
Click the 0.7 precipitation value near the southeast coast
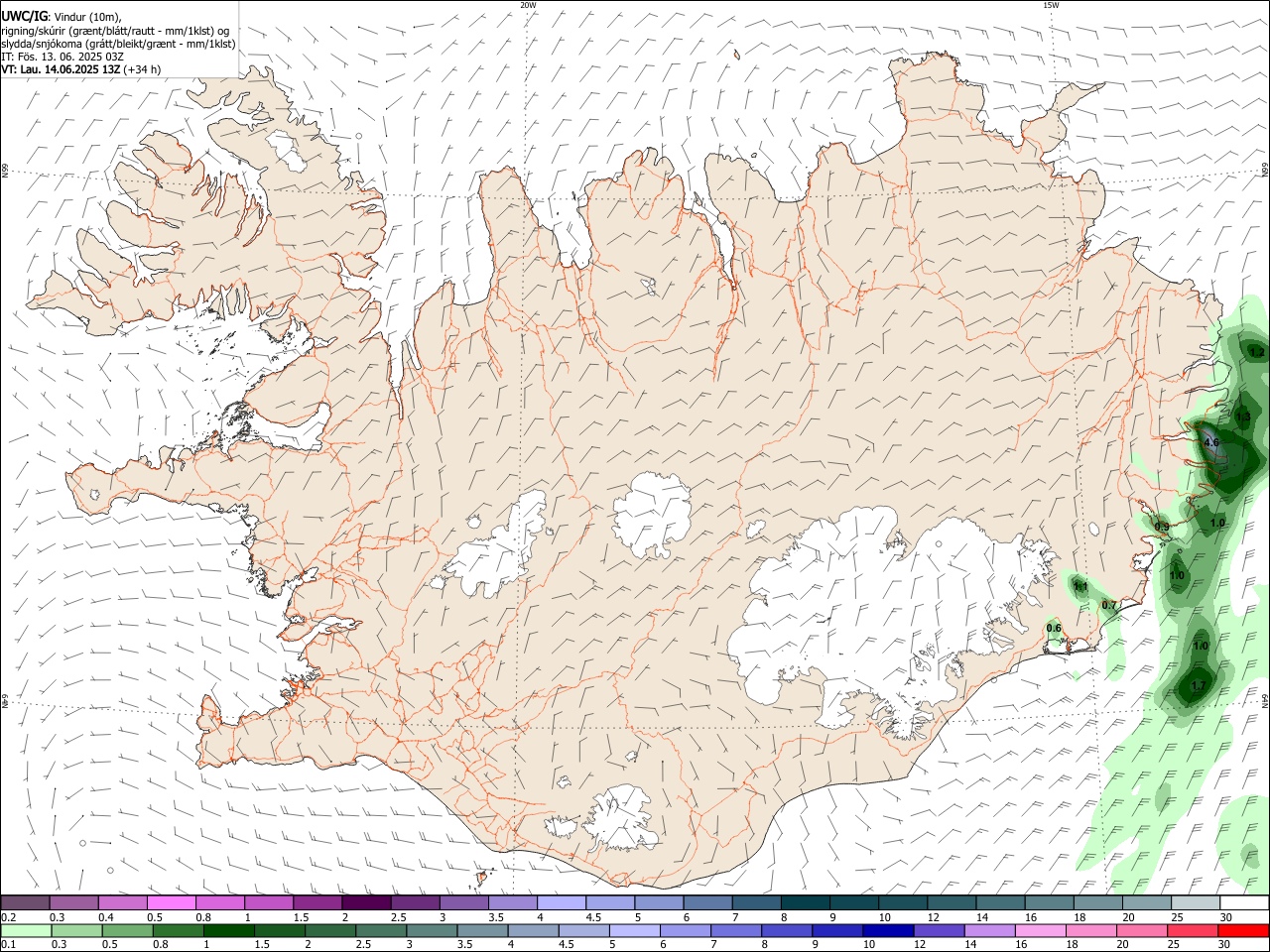[1109, 605]
